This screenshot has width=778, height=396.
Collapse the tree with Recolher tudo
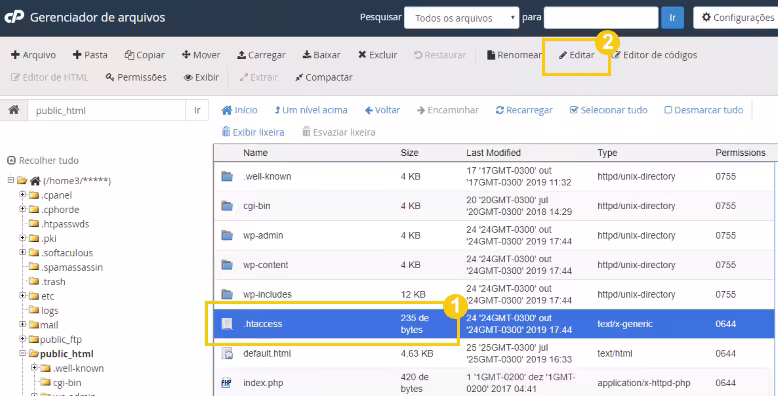(43, 161)
